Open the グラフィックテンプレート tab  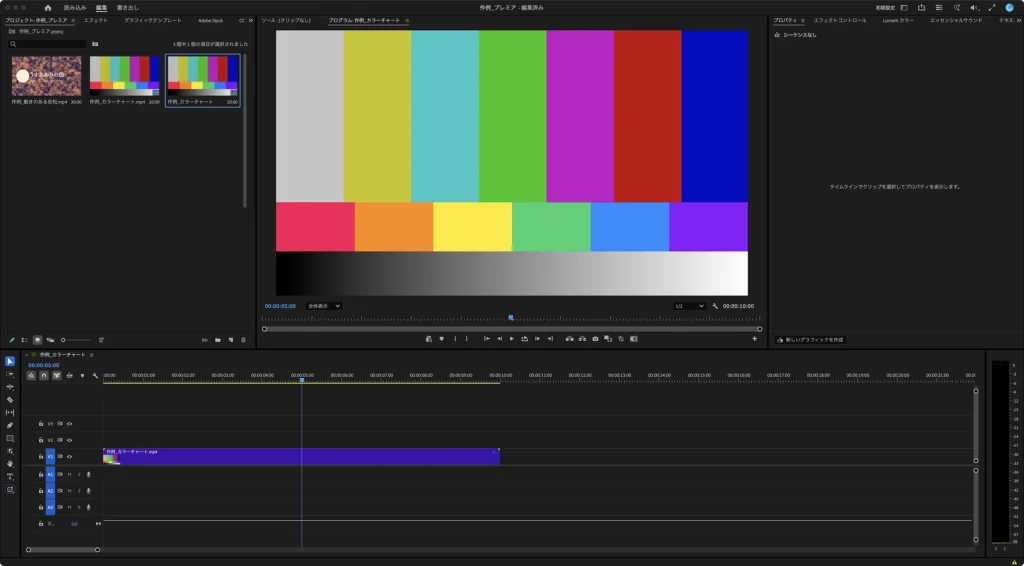153,21
